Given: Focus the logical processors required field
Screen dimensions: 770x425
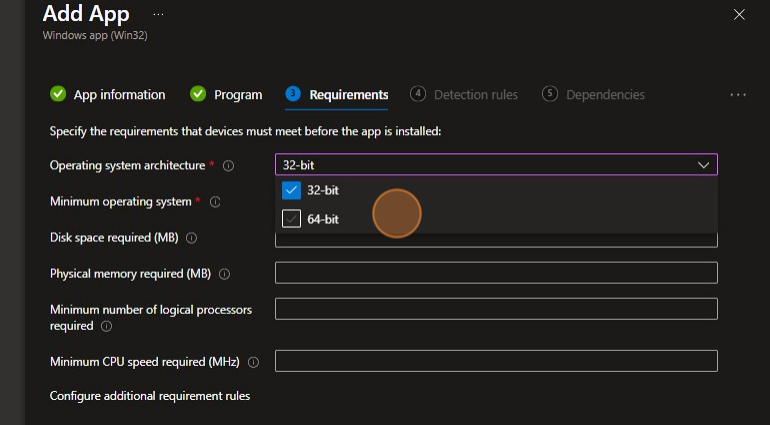Looking at the screenshot, I should tap(496, 309).
